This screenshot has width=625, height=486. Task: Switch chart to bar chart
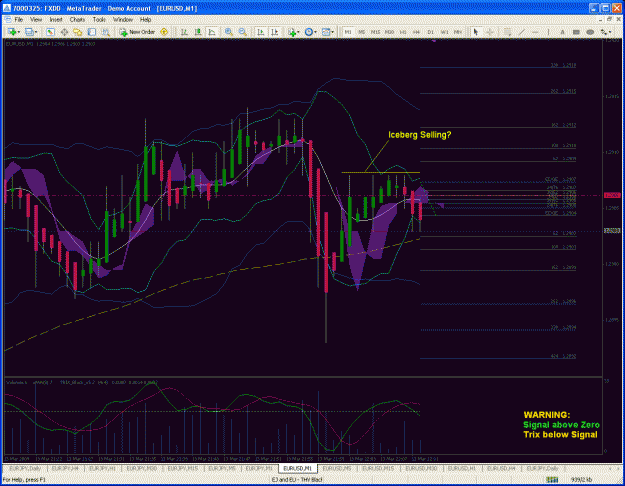(x=184, y=32)
